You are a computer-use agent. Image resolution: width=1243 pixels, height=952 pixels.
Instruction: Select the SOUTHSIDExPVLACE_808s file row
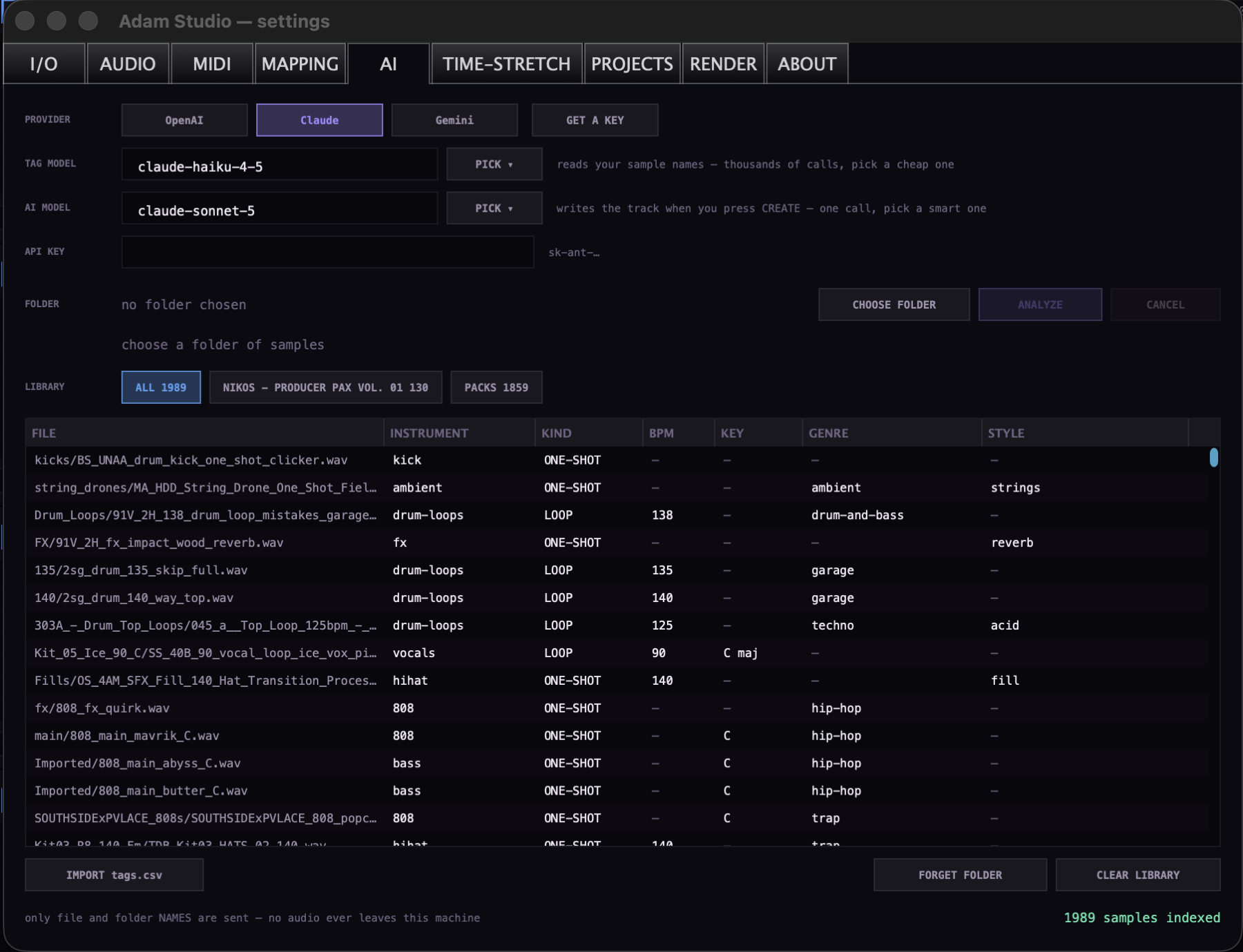[617, 818]
